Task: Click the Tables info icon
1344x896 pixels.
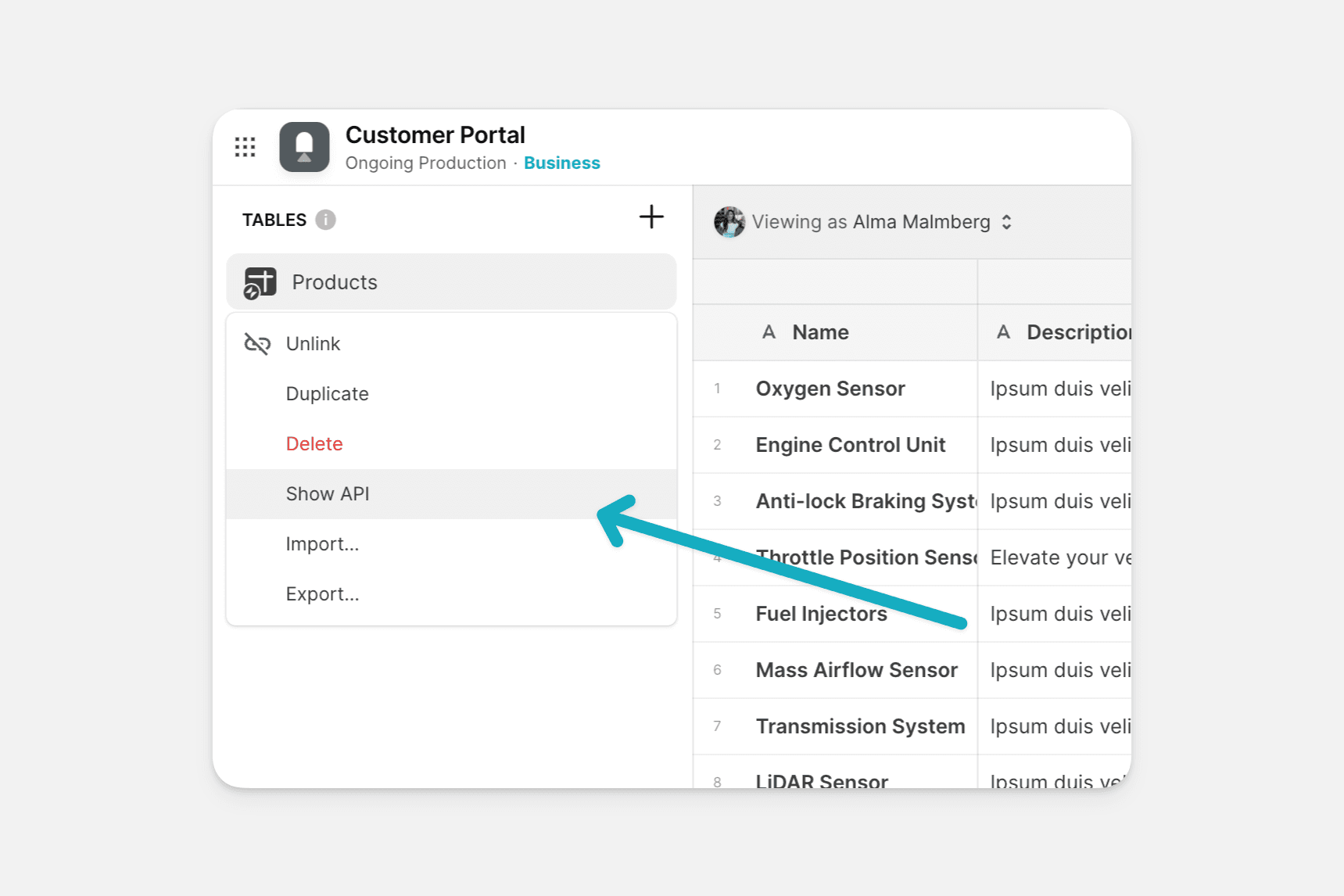Action: pos(325,220)
